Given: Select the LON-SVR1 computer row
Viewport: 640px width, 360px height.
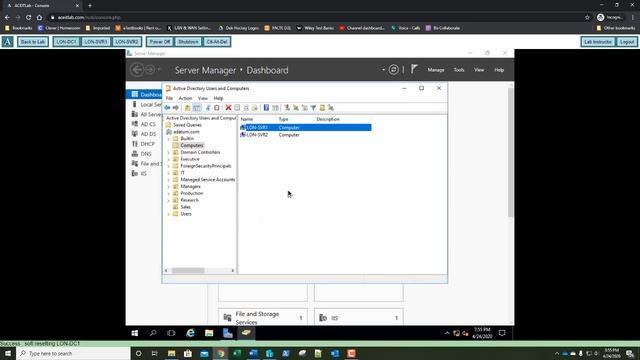Looking at the screenshot, I should pos(305,128).
